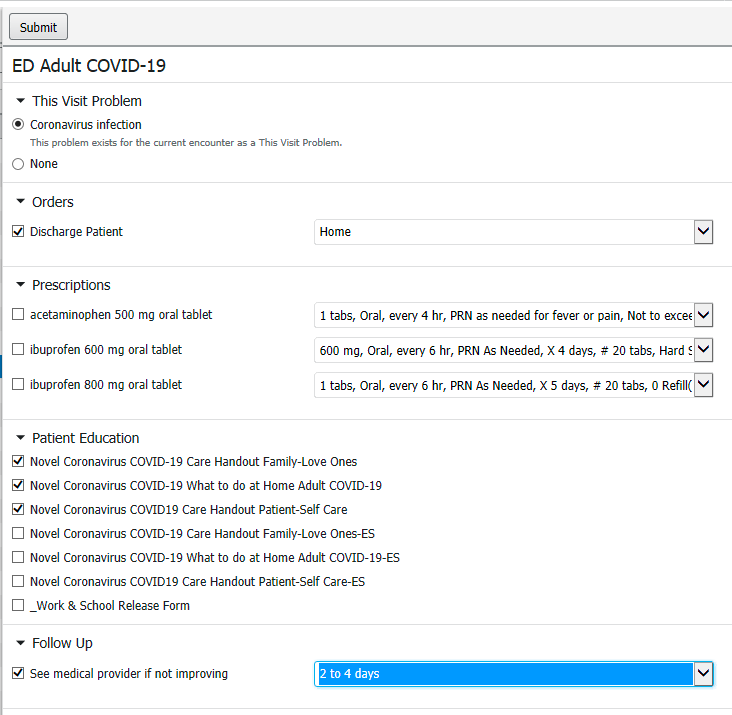Collapse the Prescriptions section triangle
Viewport: 732px width, 715px height.
(x=21, y=285)
